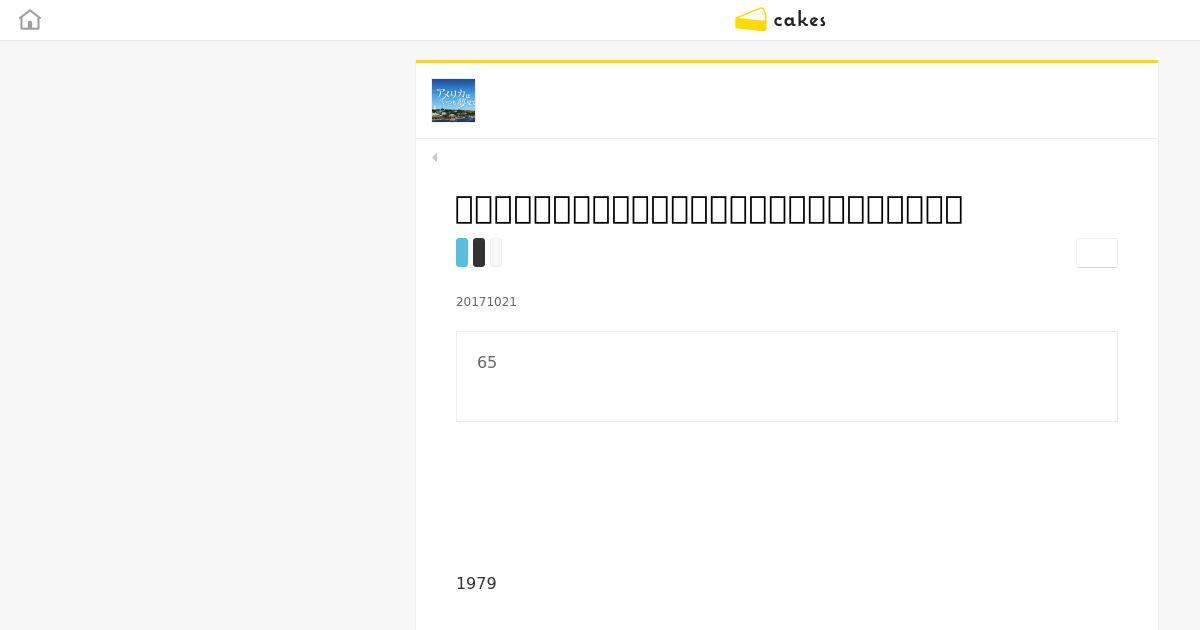Click the white button beside share icons

point(1097,253)
